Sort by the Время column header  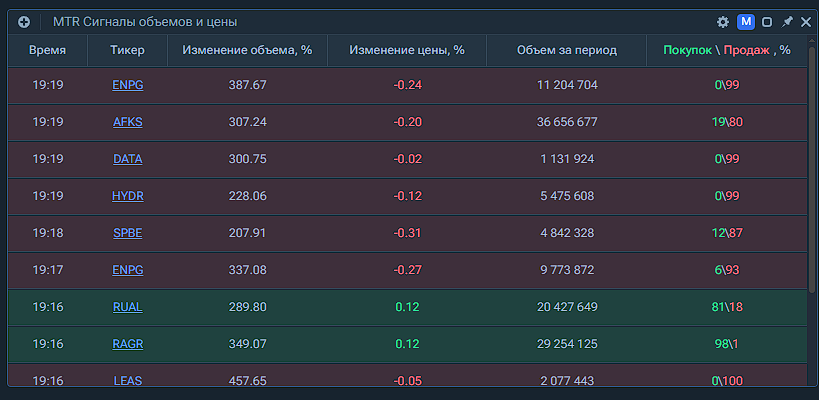(x=48, y=50)
